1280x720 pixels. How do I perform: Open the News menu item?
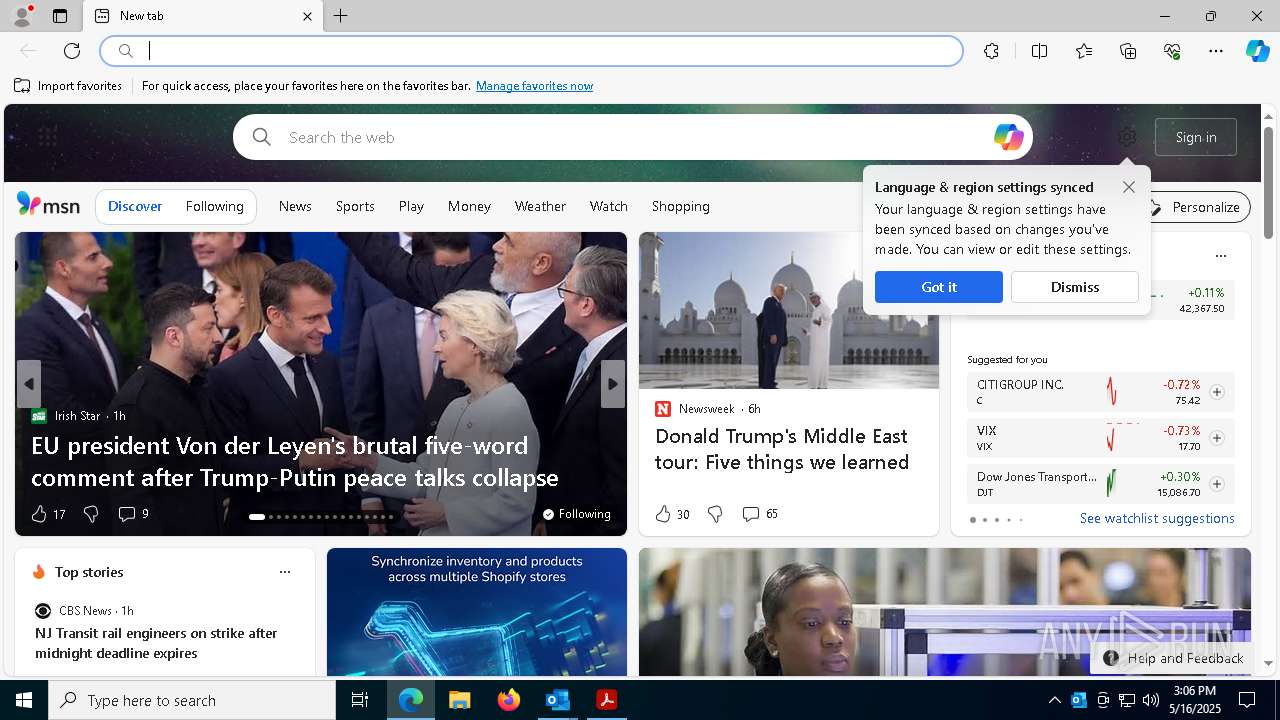click(295, 206)
